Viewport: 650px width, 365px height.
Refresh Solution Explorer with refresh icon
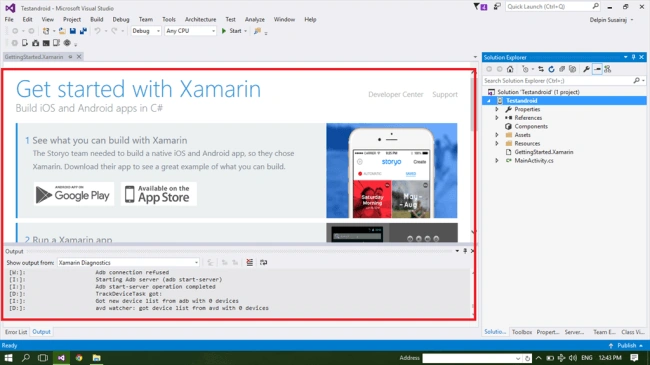coord(551,69)
